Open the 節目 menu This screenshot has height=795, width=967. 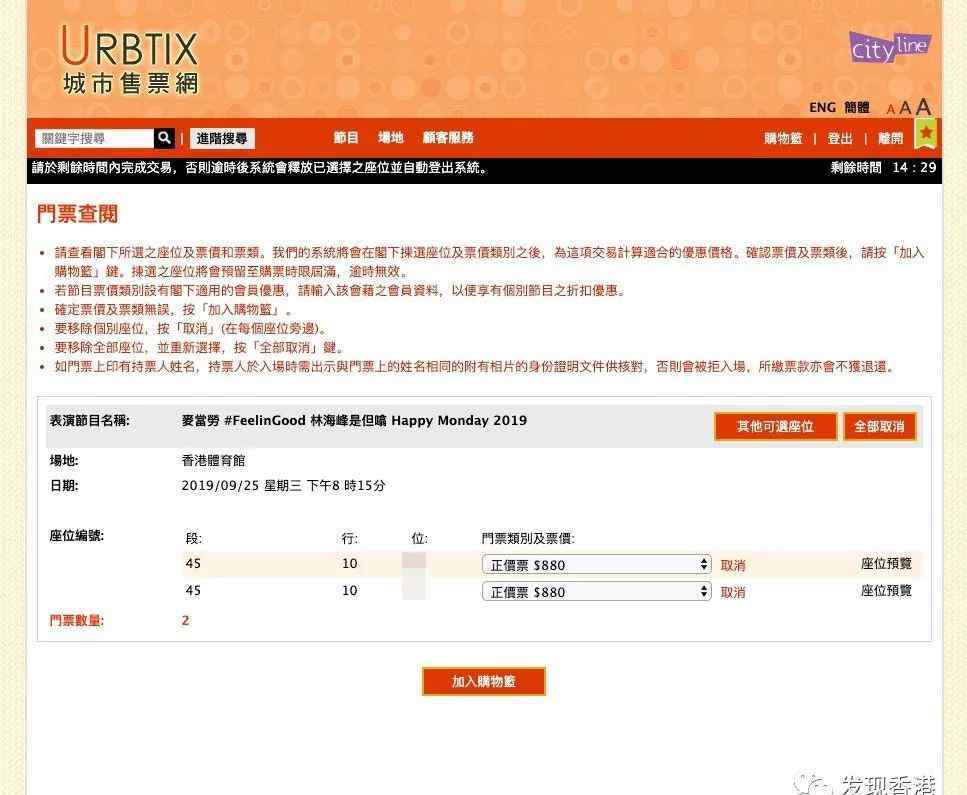point(346,138)
